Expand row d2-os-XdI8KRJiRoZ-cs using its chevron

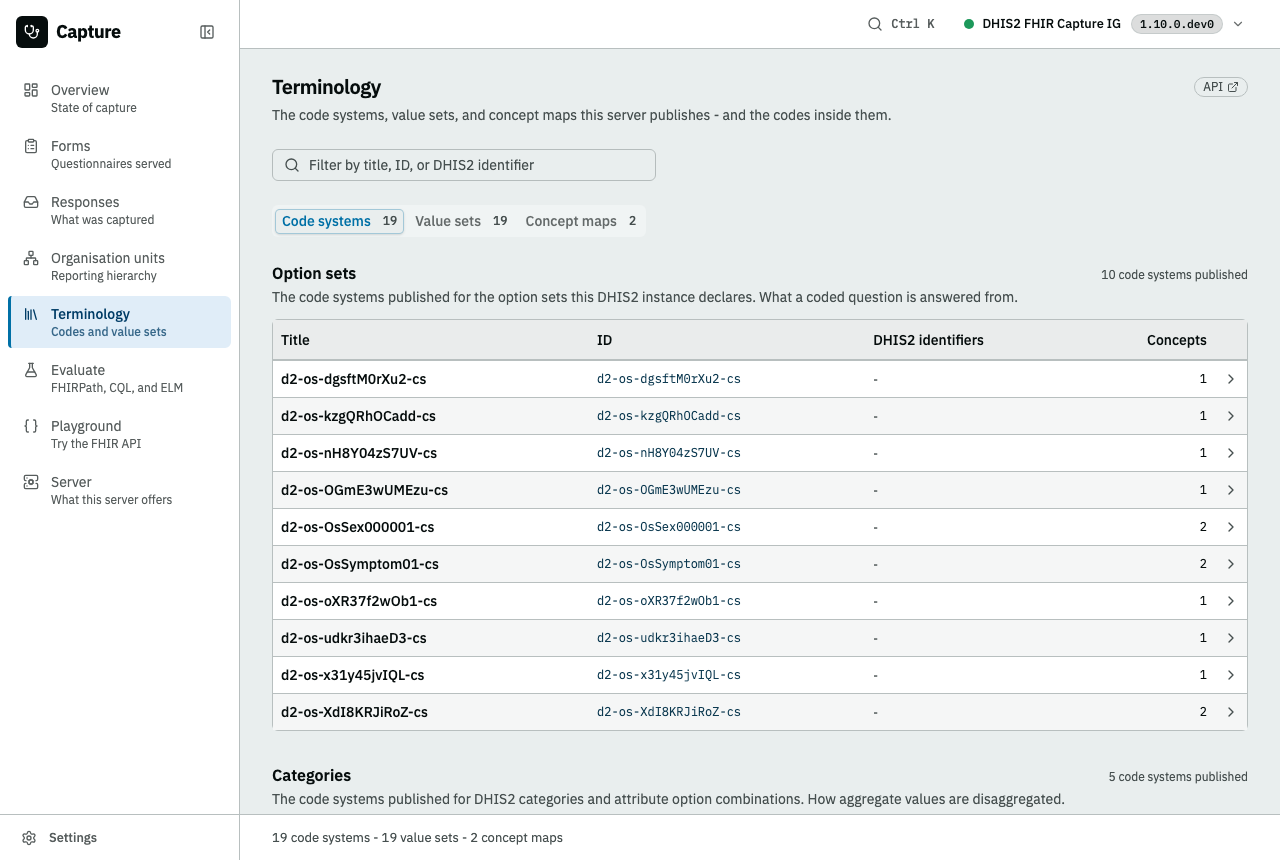point(1231,712)
